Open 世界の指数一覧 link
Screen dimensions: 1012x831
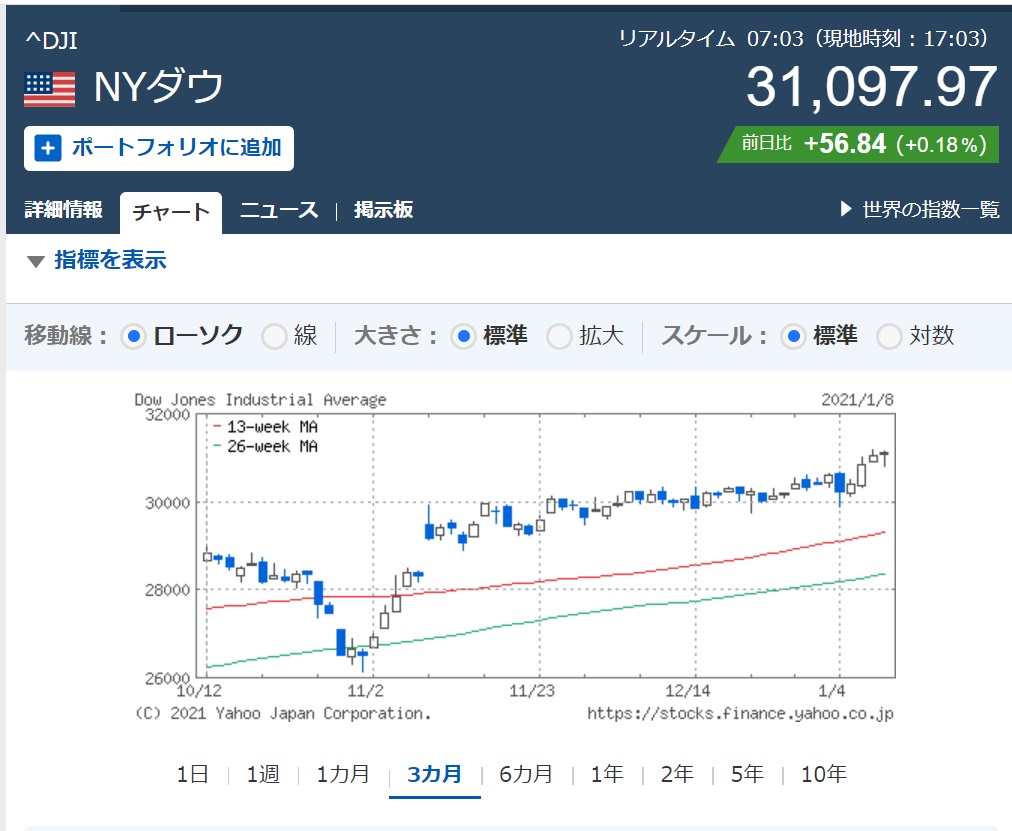pyautogui.click(x=931, y=209)
